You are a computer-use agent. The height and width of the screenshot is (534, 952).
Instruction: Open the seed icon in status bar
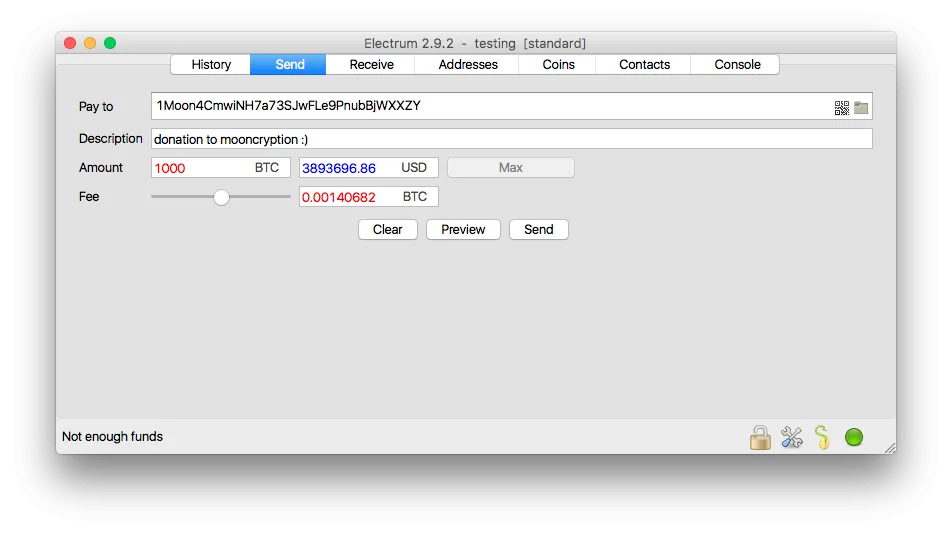click(x=823, y=438)
